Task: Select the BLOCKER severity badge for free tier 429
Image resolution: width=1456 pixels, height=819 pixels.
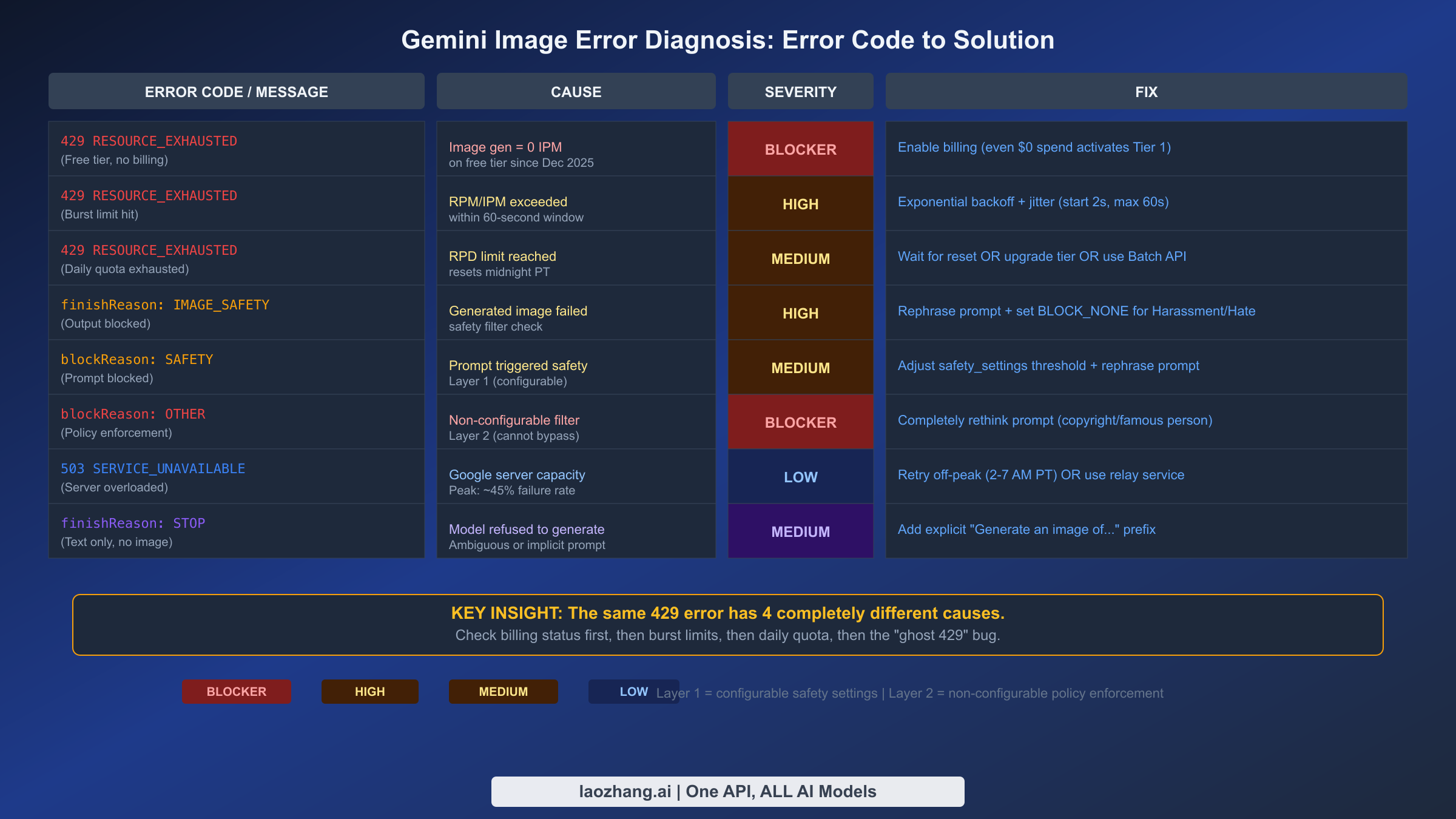Action: [x=800, y=149]
